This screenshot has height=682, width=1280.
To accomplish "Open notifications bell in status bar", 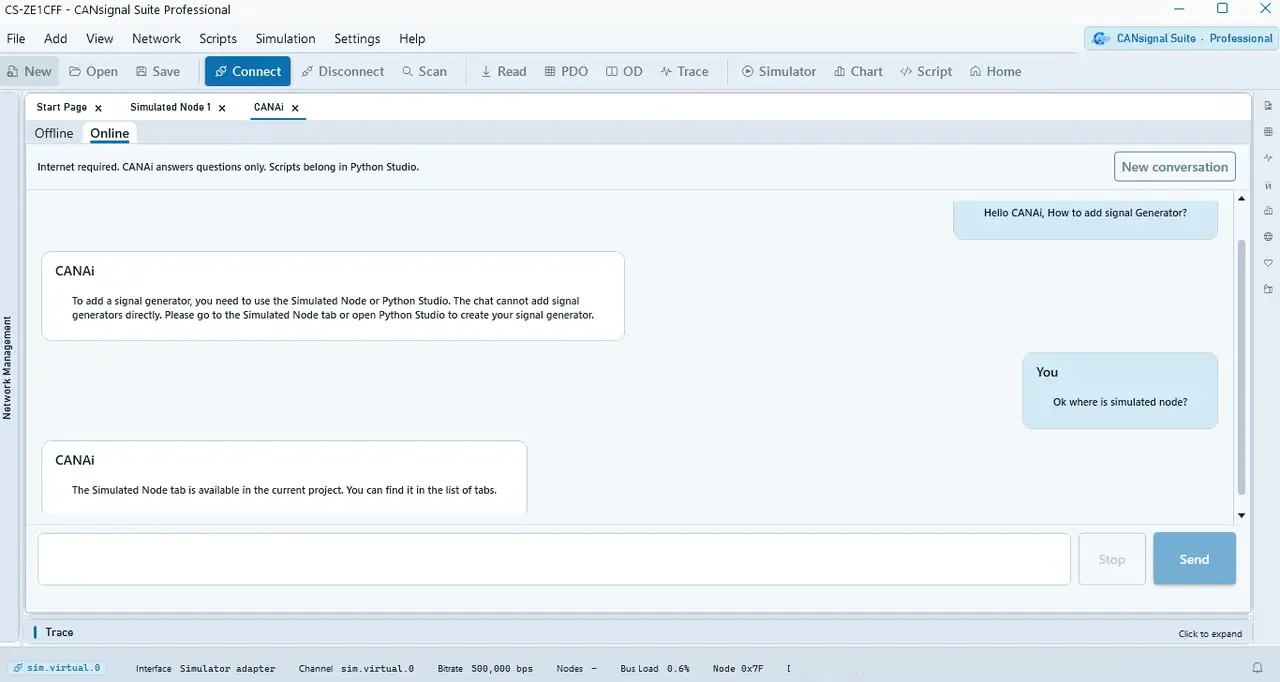I will tap(1257, 668).
